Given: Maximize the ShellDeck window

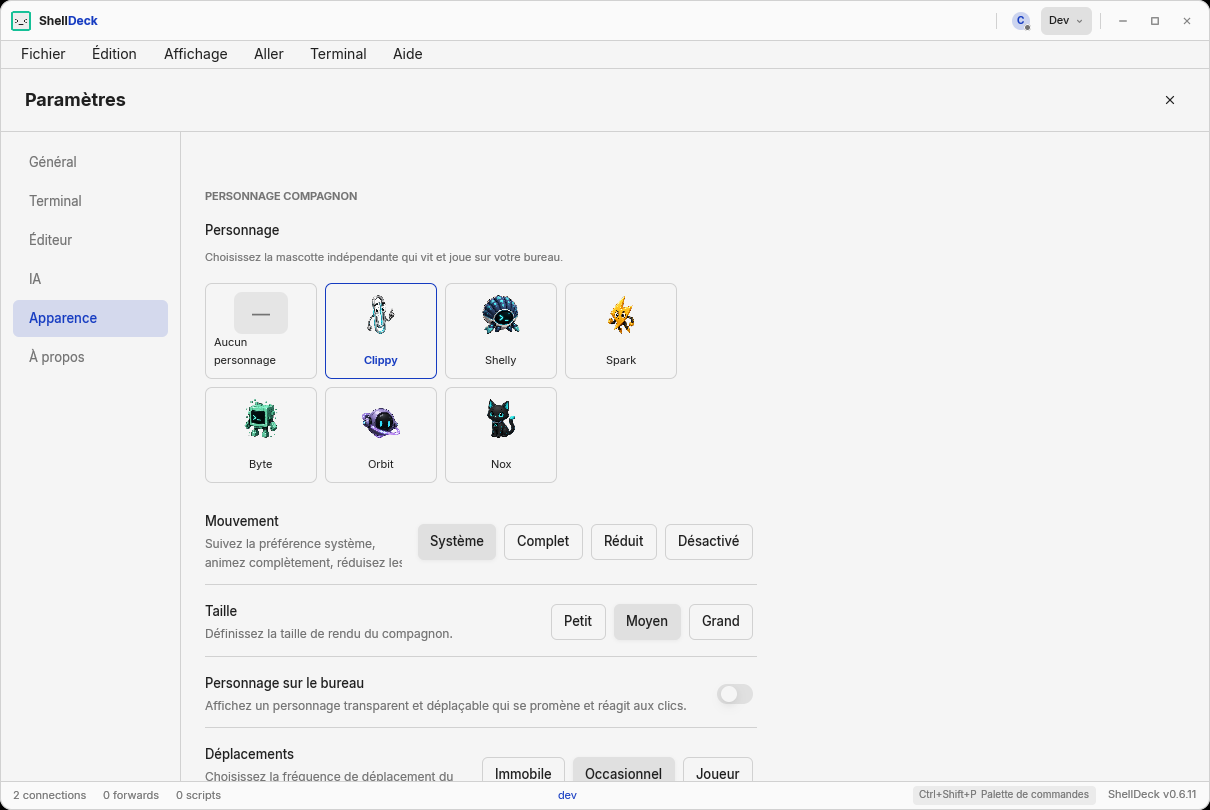Looking at the screenshot, I should pos(1155,21).
